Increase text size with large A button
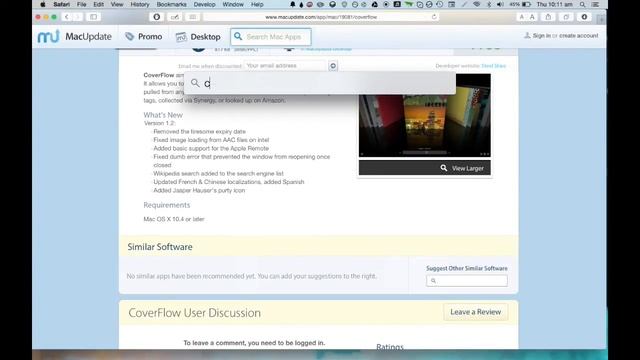 [532, 17]
